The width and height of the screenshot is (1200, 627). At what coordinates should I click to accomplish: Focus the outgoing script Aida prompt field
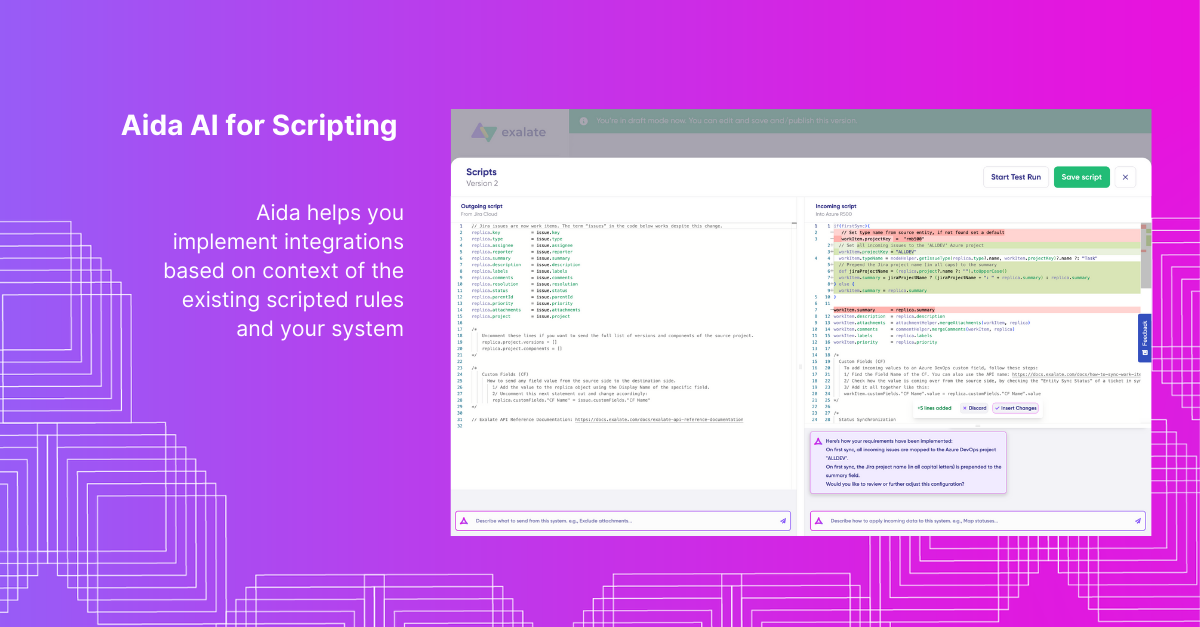[623, 521]
